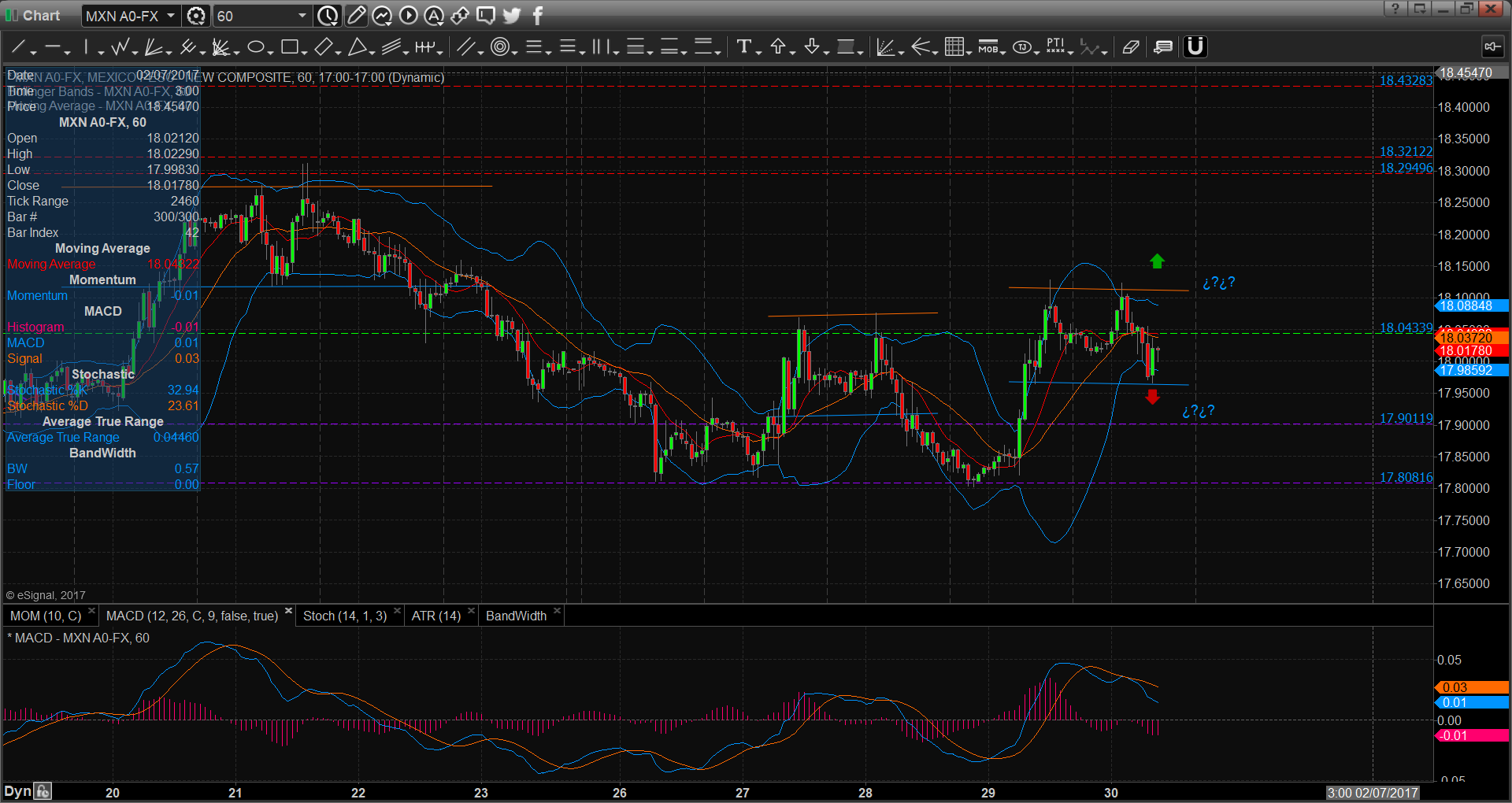Open the help question mark button
This screenshot has height=803, width=1512.
[x=1395, y=9]
